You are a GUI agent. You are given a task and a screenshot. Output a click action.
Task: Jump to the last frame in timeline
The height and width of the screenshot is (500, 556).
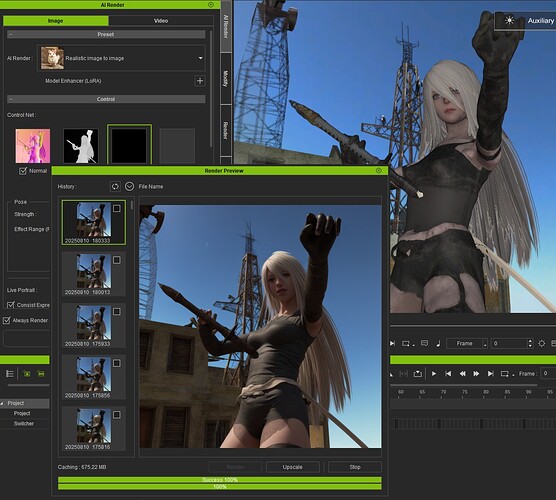[x=490, y=373]
